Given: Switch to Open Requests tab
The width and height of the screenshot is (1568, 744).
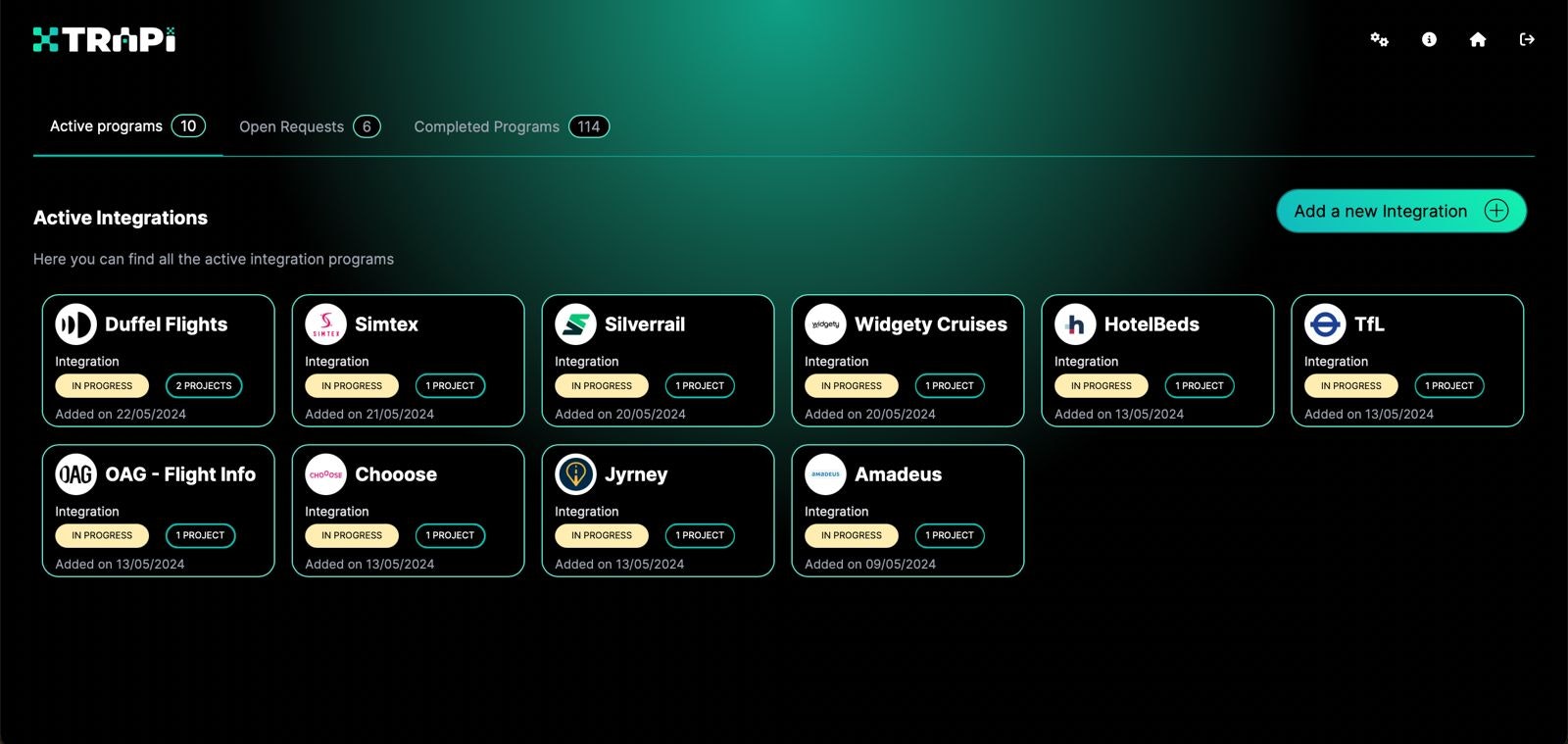Looking at the screenshot, I should click(310, 126).
